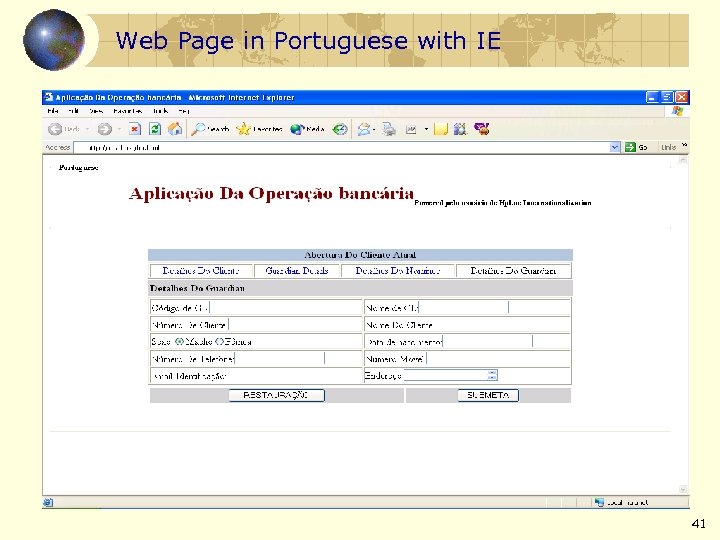Click the Portuguese language link

coord(79,168)
